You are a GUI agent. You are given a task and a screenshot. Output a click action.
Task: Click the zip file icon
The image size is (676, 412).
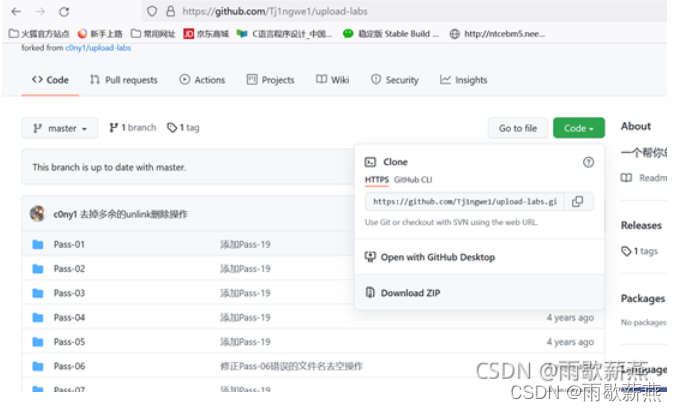370,293
